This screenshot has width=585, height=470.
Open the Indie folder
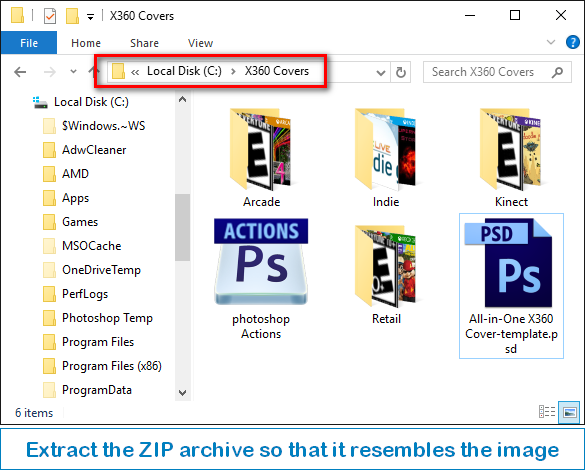(x=385, y=157)
